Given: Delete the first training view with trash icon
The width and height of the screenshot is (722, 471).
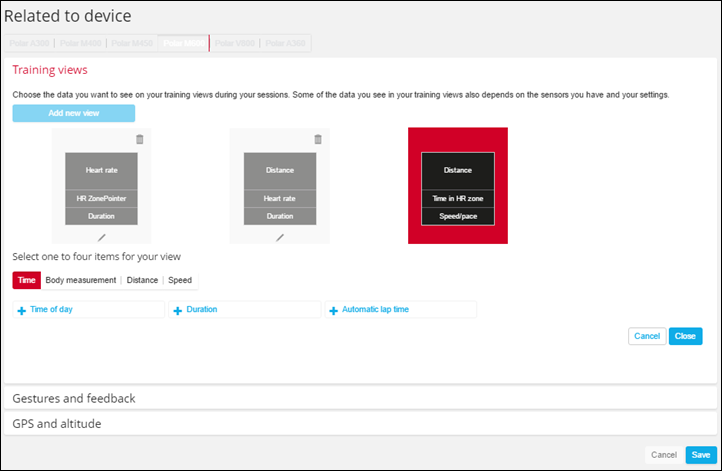Looking at the screenshot, I should coord(139,140).
